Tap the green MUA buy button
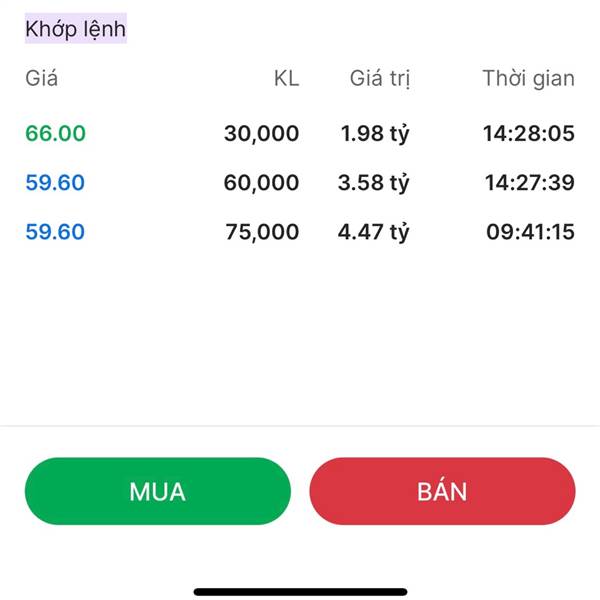The image size is (600, 600). pos(157,491)
